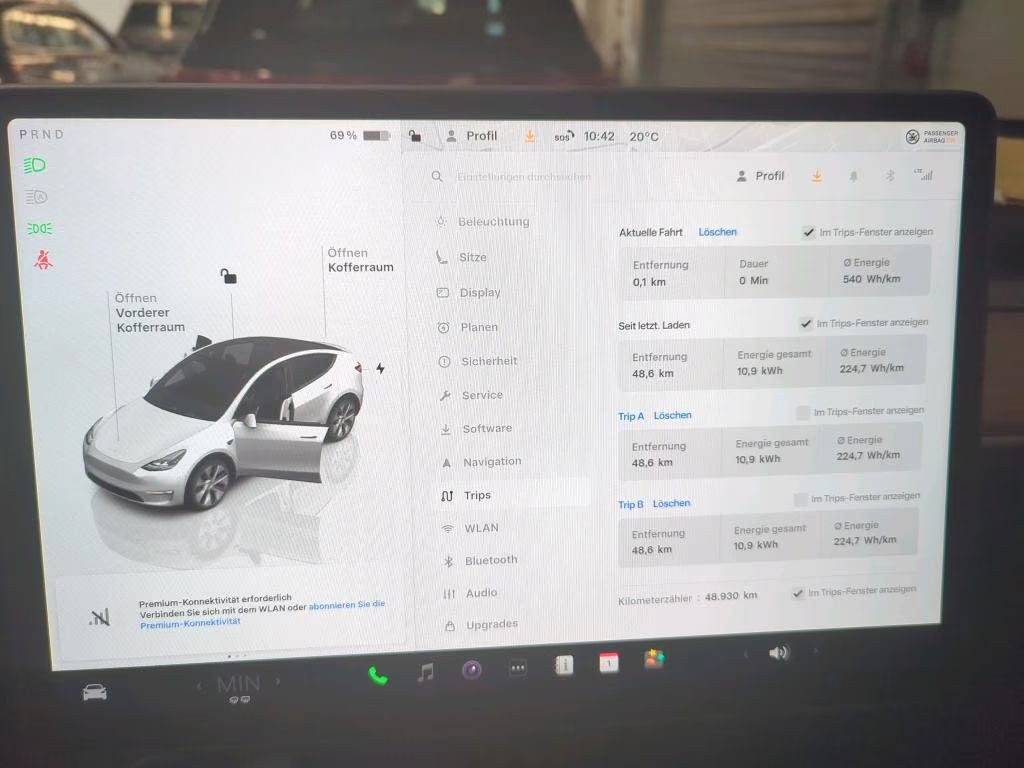1024x768 pixels.
Task: Tap the orange download icon in status bar
Action: click(x=530, y=136)
